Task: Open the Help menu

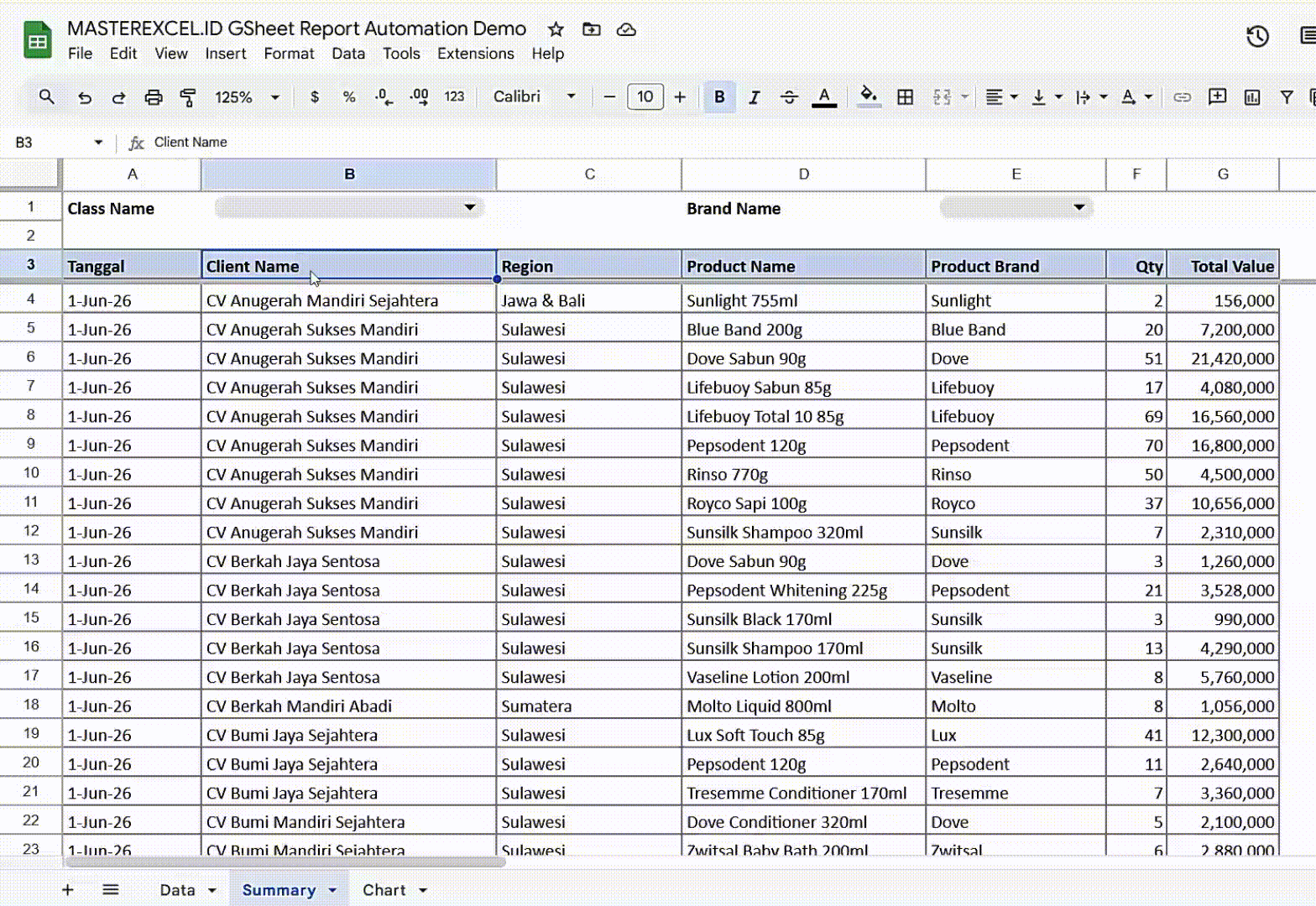Action: tap(548, 54)
